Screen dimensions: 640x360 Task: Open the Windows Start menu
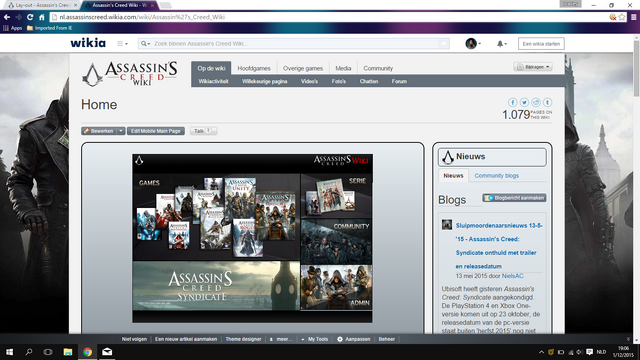coord(9,352)
